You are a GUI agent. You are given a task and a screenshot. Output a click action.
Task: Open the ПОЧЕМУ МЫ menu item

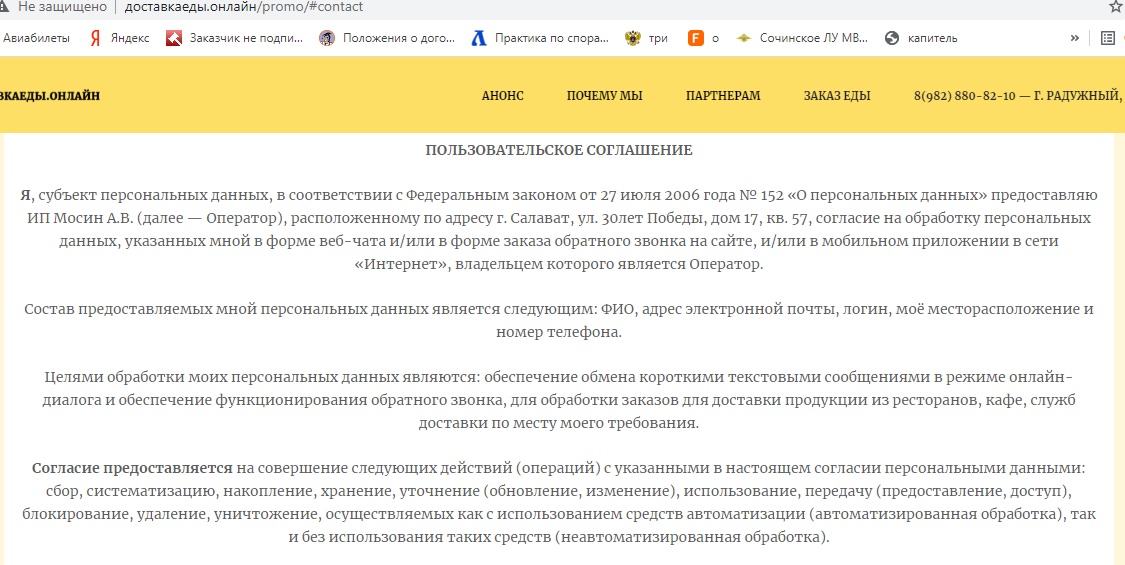(604, 96)
